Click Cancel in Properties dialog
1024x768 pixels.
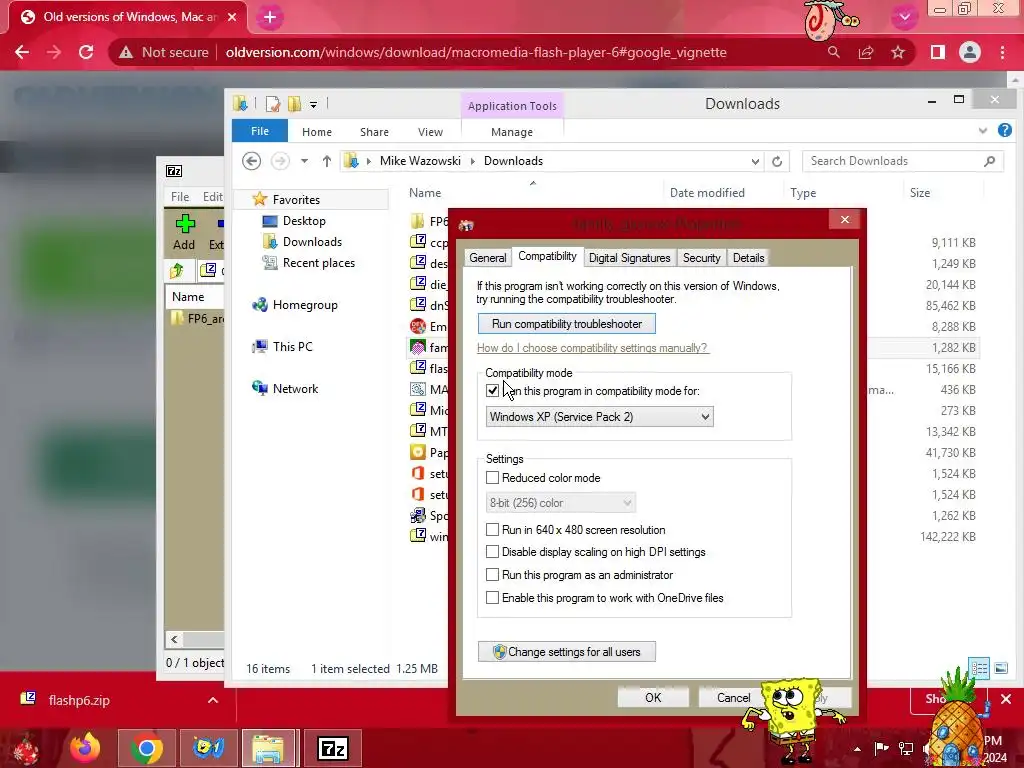coord(733,697)
